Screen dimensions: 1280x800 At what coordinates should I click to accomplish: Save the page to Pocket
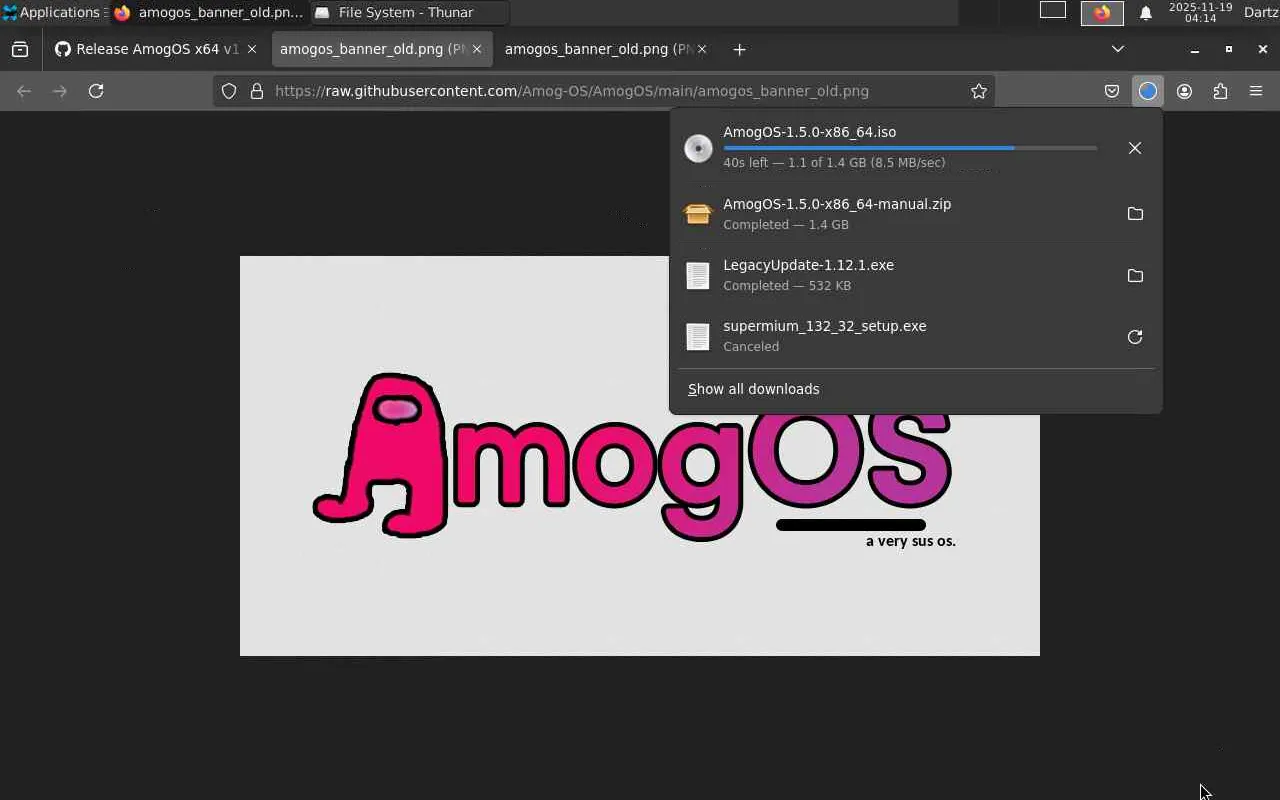(1112, 91)
